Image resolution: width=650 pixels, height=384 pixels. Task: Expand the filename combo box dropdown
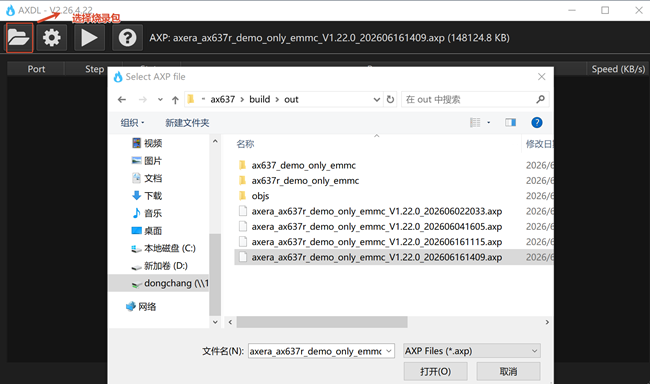389,351
